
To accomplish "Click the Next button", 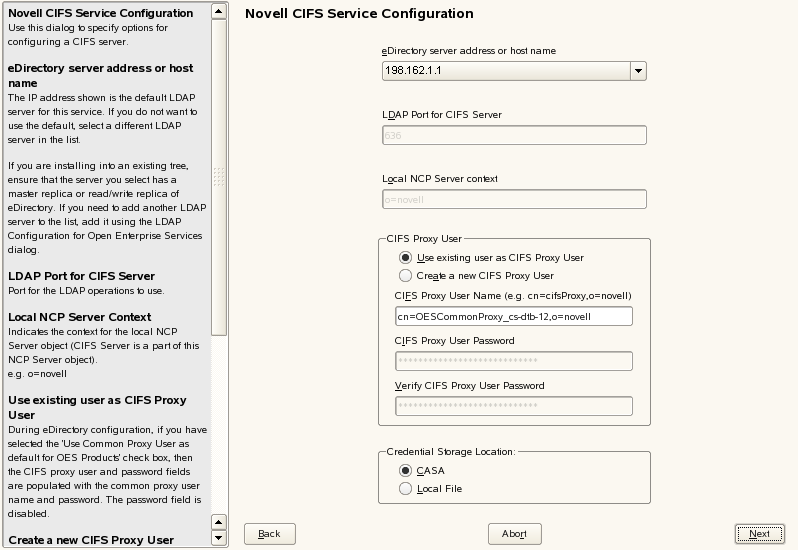I will [x=760, y=534].
